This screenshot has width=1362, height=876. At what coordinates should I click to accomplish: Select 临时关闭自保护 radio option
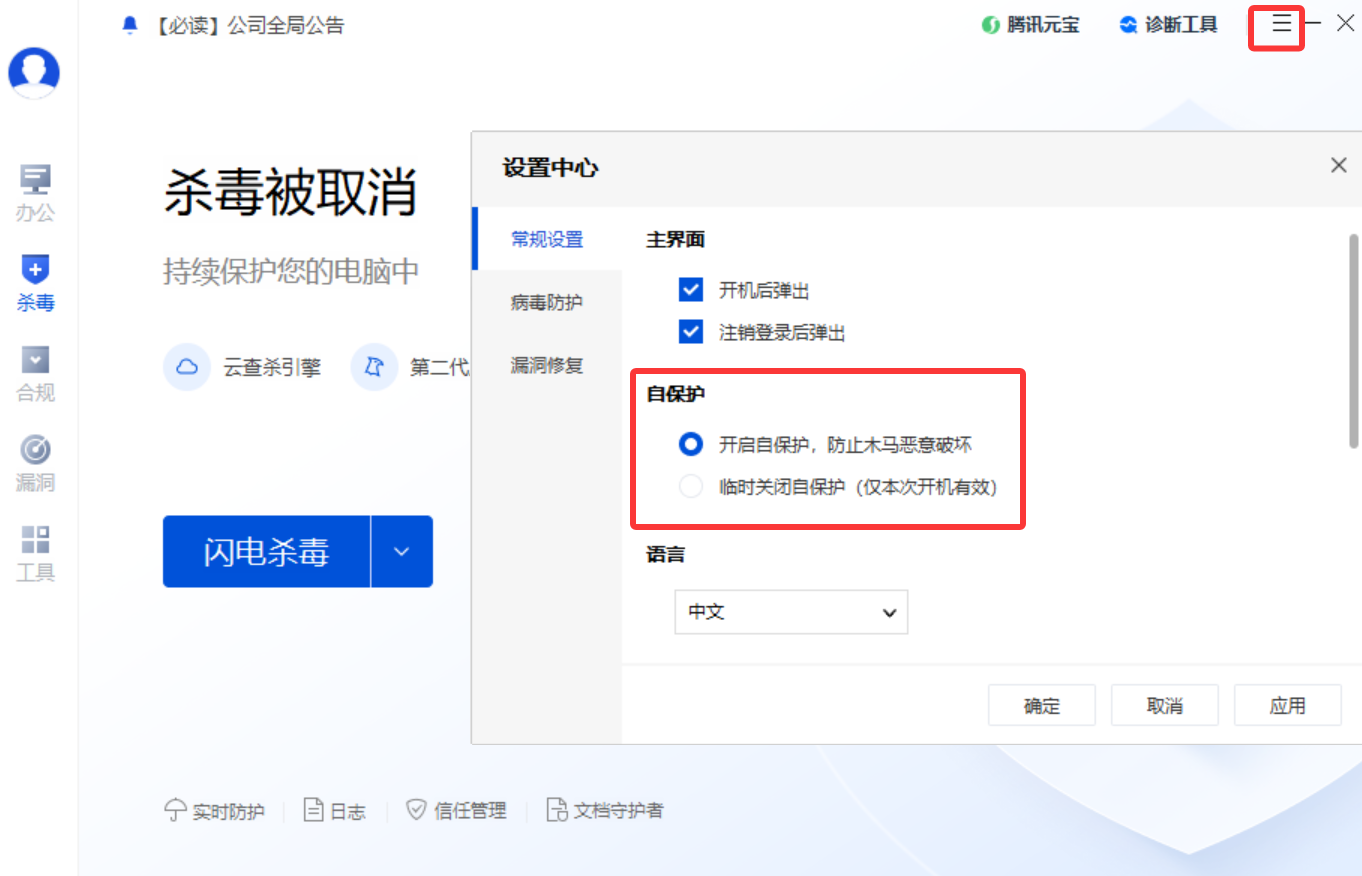point(691,487)
